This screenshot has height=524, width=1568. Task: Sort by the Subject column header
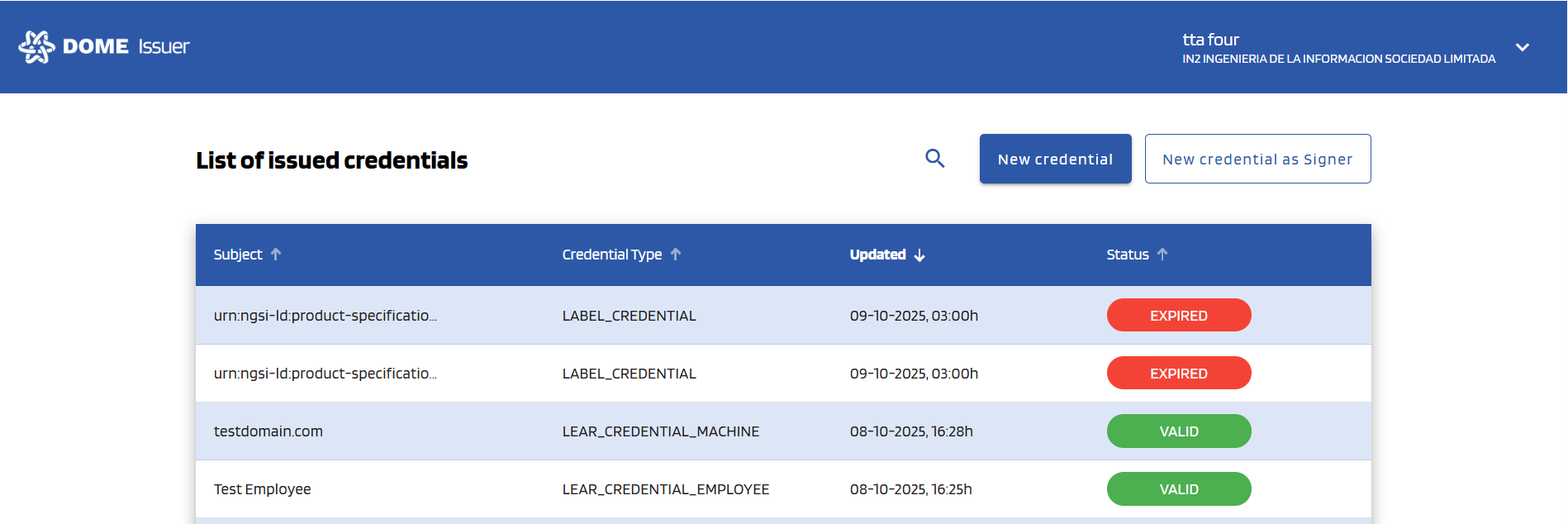(238, 255)
